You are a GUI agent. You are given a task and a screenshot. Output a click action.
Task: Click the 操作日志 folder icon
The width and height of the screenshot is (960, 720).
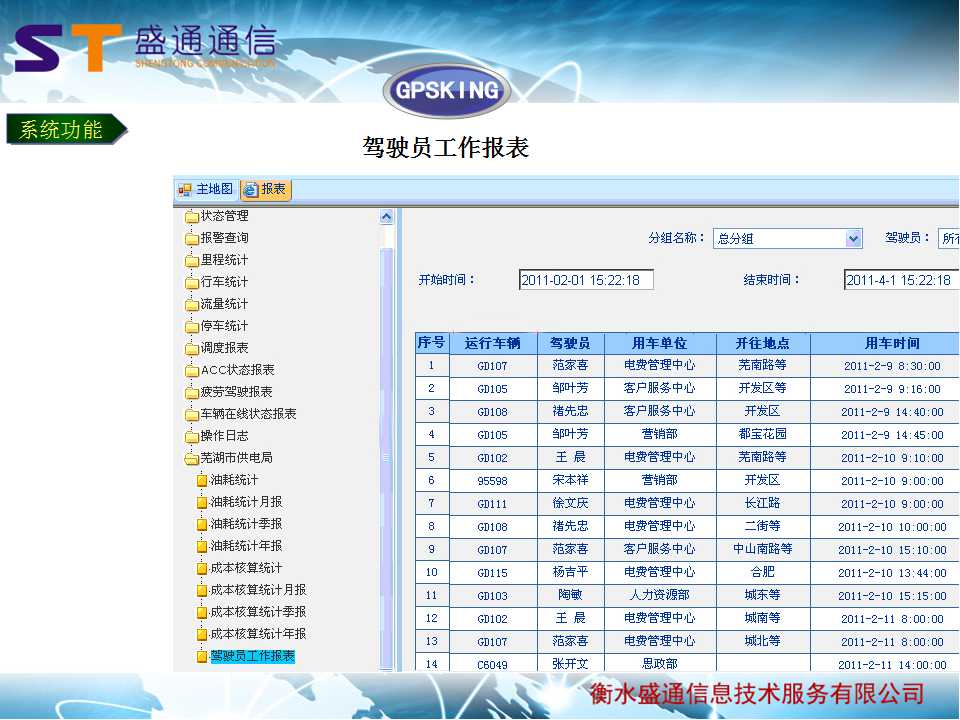(x=192, y=437)
